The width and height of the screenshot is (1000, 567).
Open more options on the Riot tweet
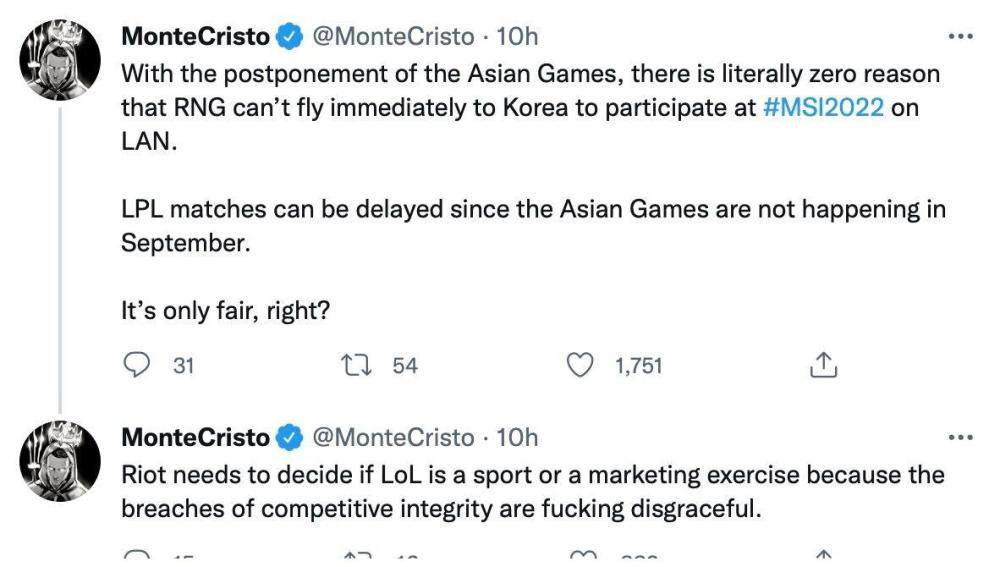click(959, 437)
